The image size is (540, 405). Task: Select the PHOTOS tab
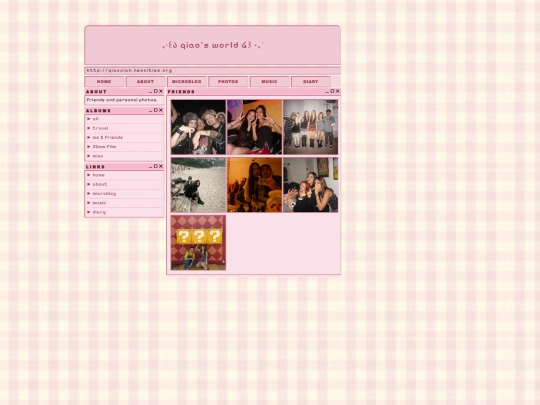click(228, 82)
